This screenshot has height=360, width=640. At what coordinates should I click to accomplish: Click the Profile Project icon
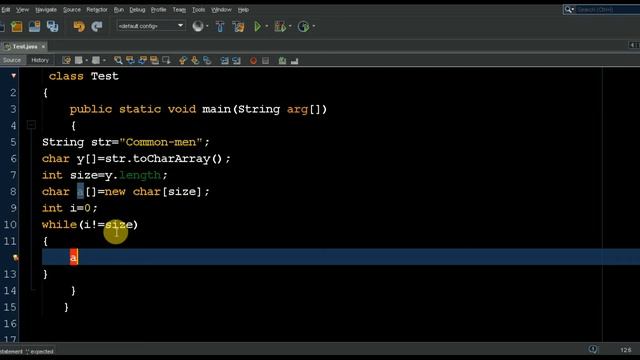click(303, 27)
